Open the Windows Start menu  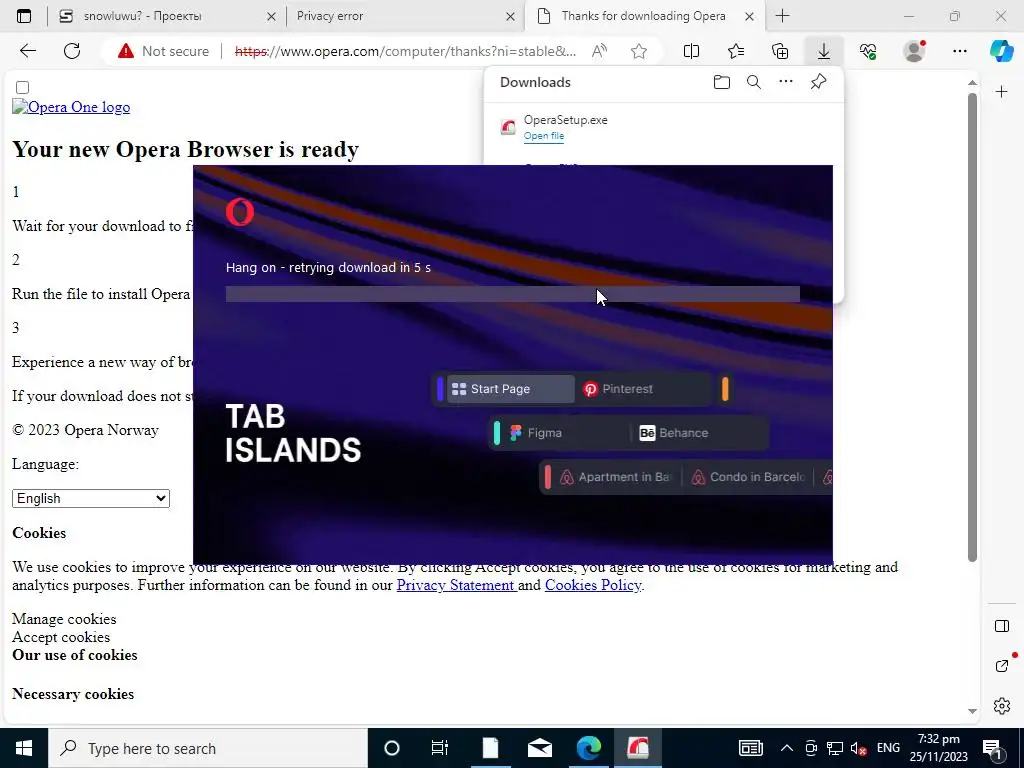pos(24,748)
